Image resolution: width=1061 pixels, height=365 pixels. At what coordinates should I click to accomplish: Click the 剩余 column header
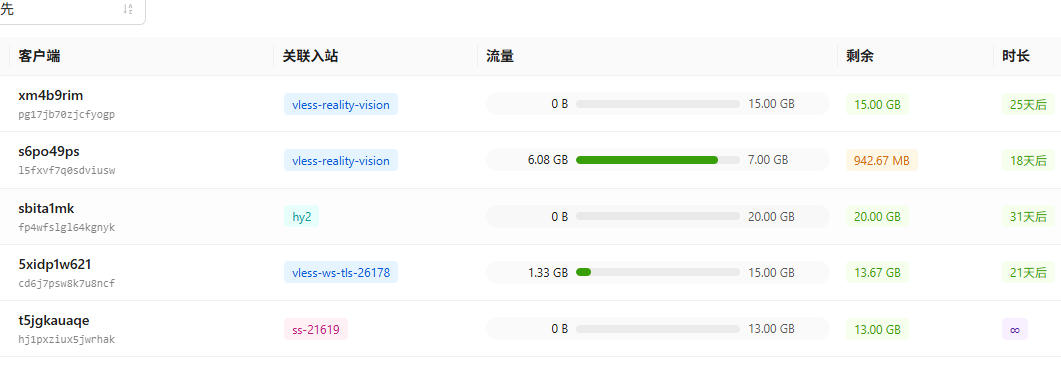click(x=860, y=56)
